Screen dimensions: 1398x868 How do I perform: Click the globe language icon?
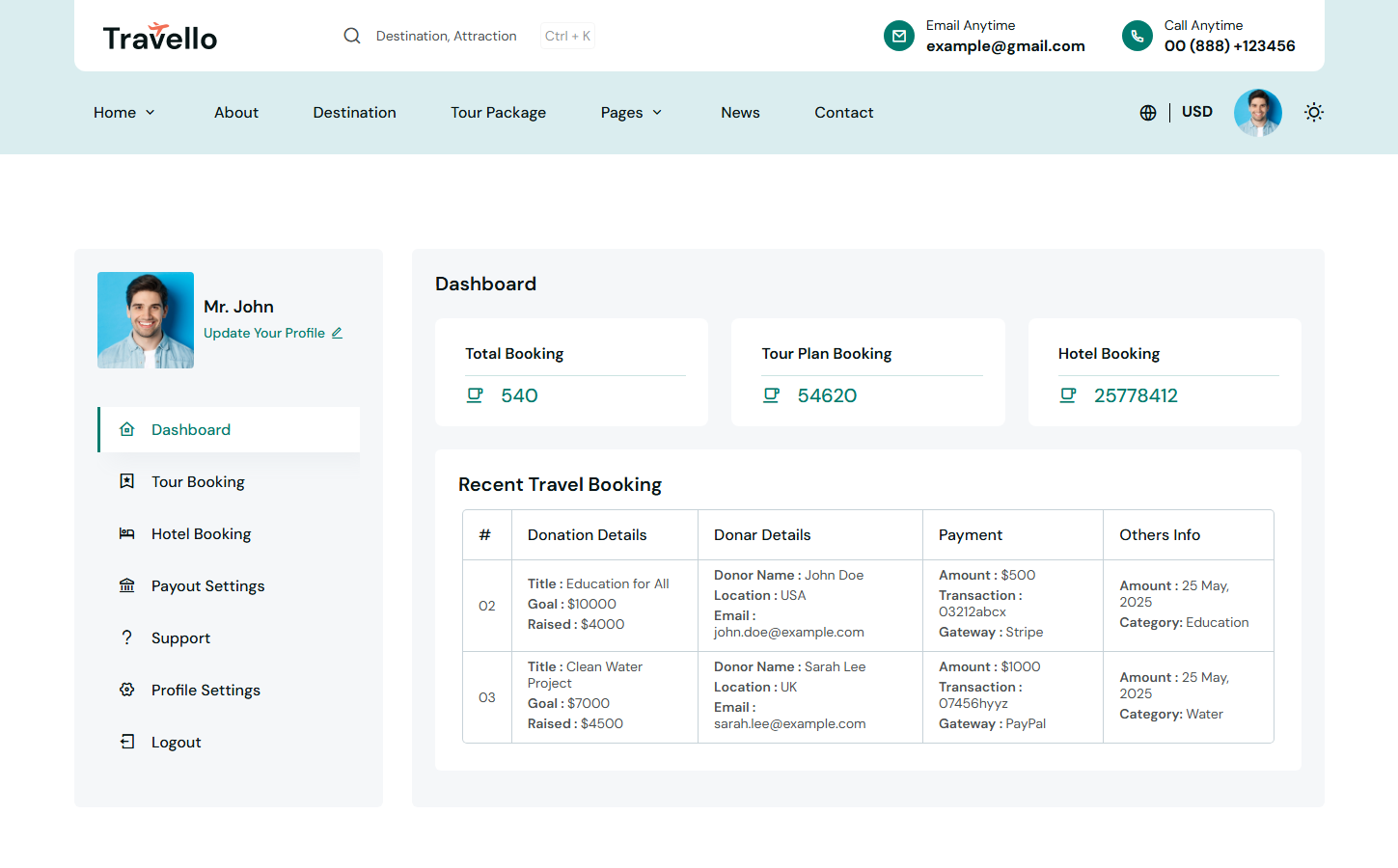click(x=1147, y=113)
